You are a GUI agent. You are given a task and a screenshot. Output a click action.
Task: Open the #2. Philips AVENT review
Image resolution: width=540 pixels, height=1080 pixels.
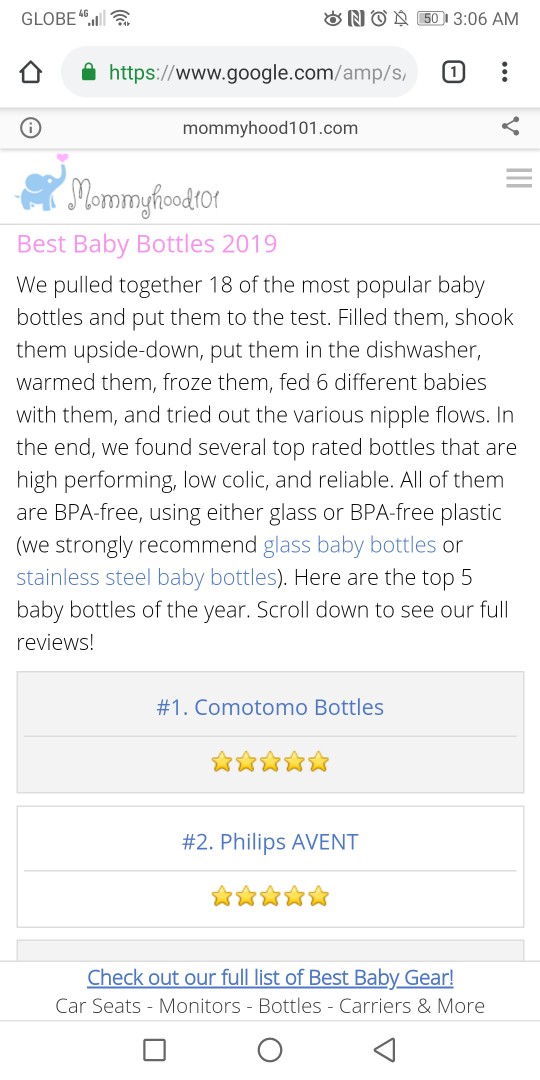point(270,842)
